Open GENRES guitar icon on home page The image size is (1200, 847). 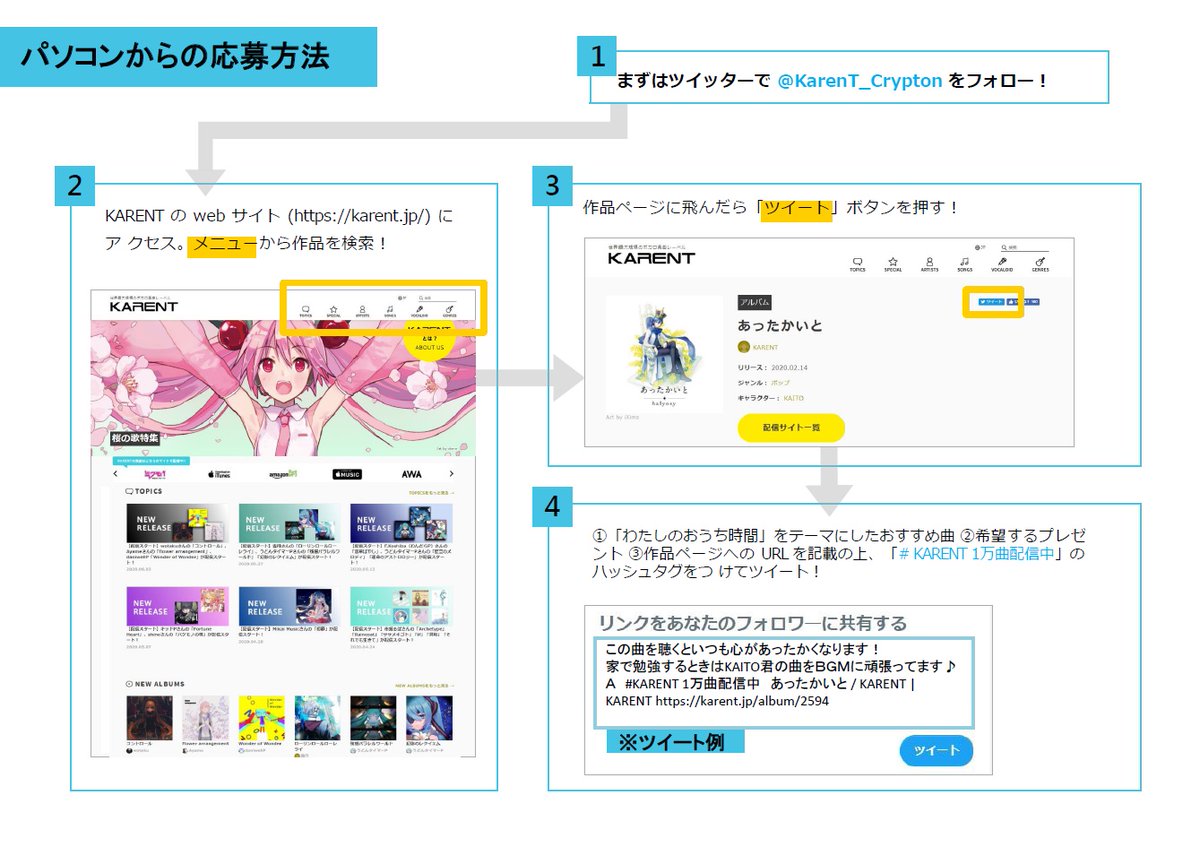449,311
